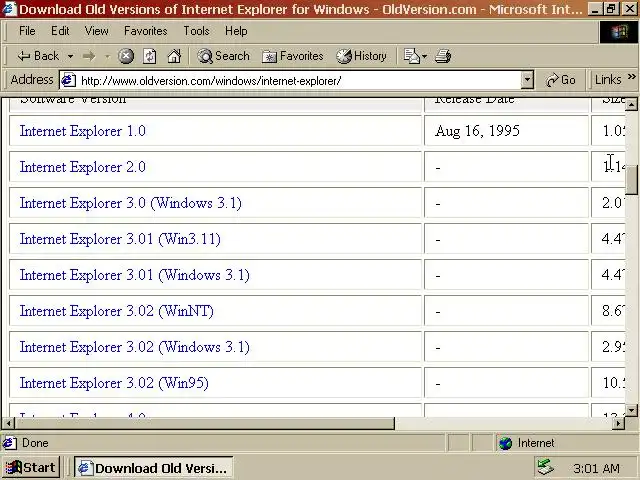
Task: Open Internet Explorer 3.01 (Win3.11) link
Action: click(x=120, y=239)
